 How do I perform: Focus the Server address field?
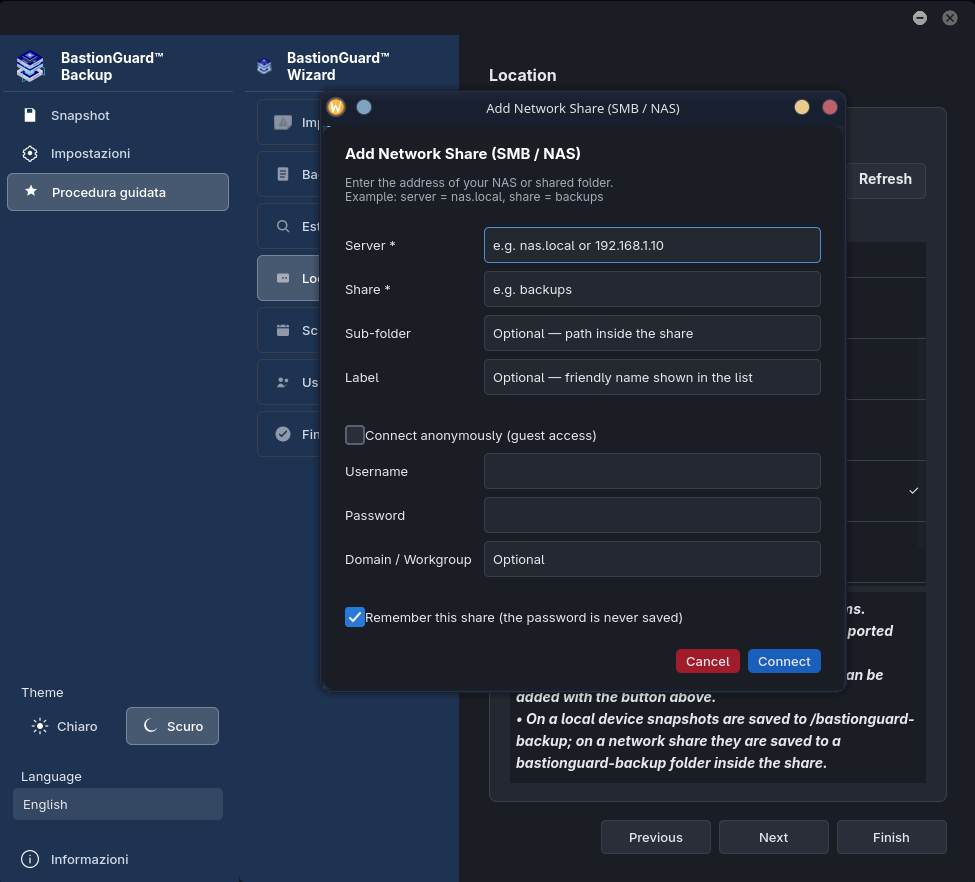(x=652, y=245)
